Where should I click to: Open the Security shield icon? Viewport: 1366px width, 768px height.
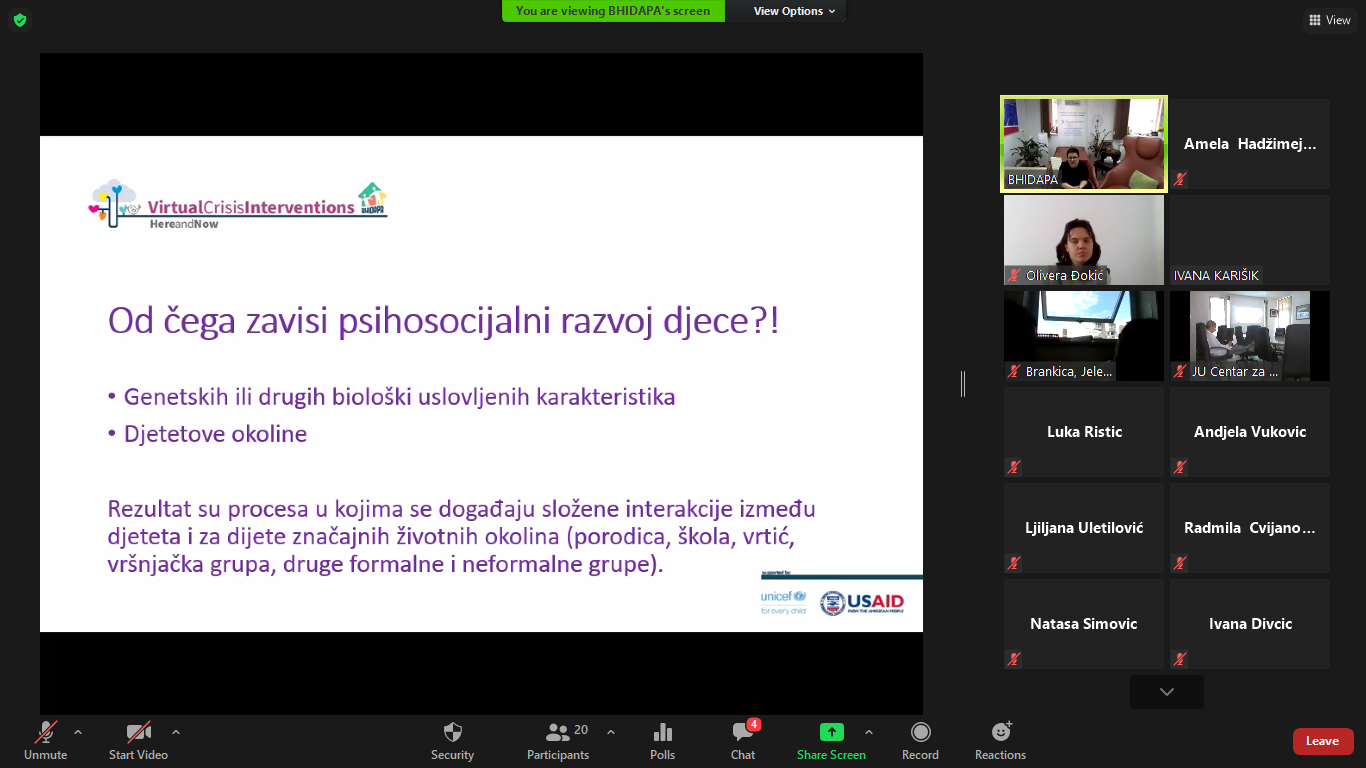point(452,733)
